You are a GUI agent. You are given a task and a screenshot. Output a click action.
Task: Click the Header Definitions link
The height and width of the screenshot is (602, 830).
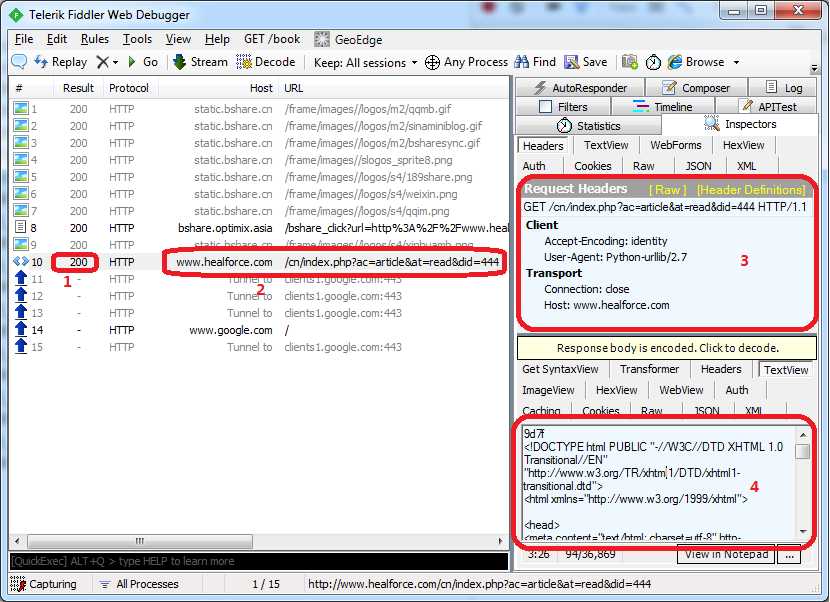tap(751, 190)
